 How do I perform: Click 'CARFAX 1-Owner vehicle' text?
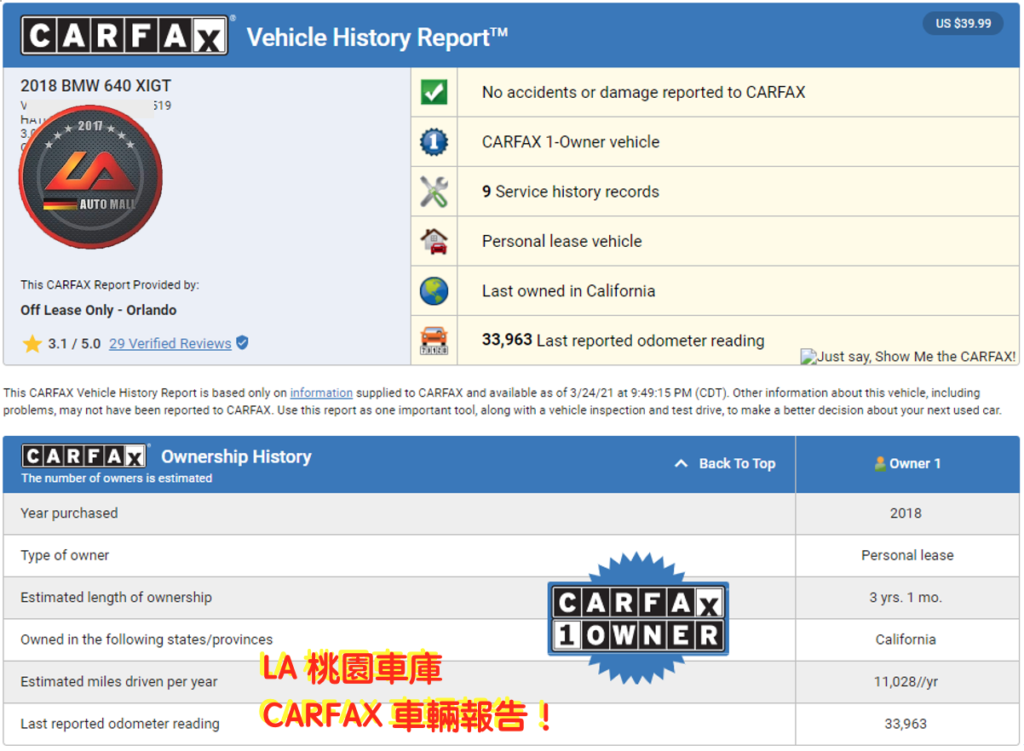point(571,142)
